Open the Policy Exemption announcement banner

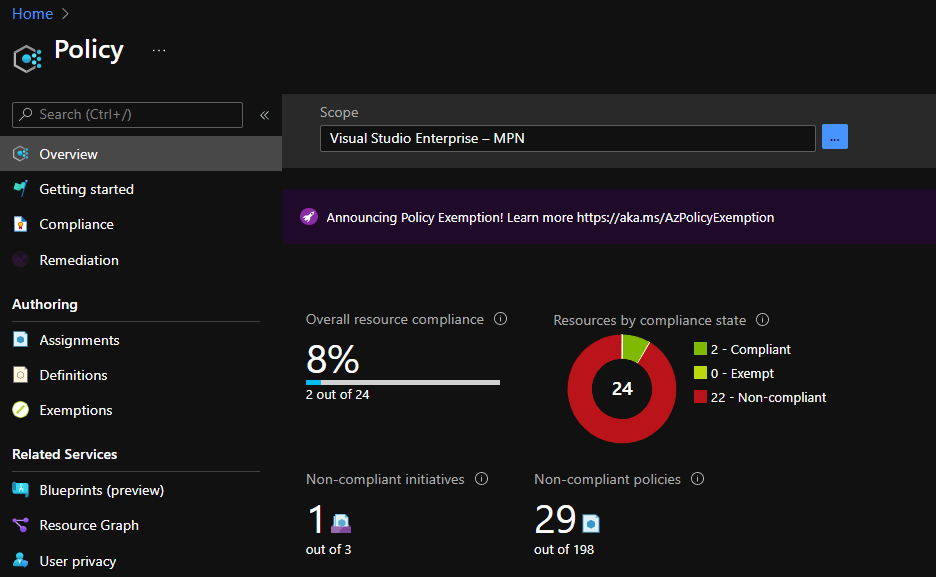point(550,217)
